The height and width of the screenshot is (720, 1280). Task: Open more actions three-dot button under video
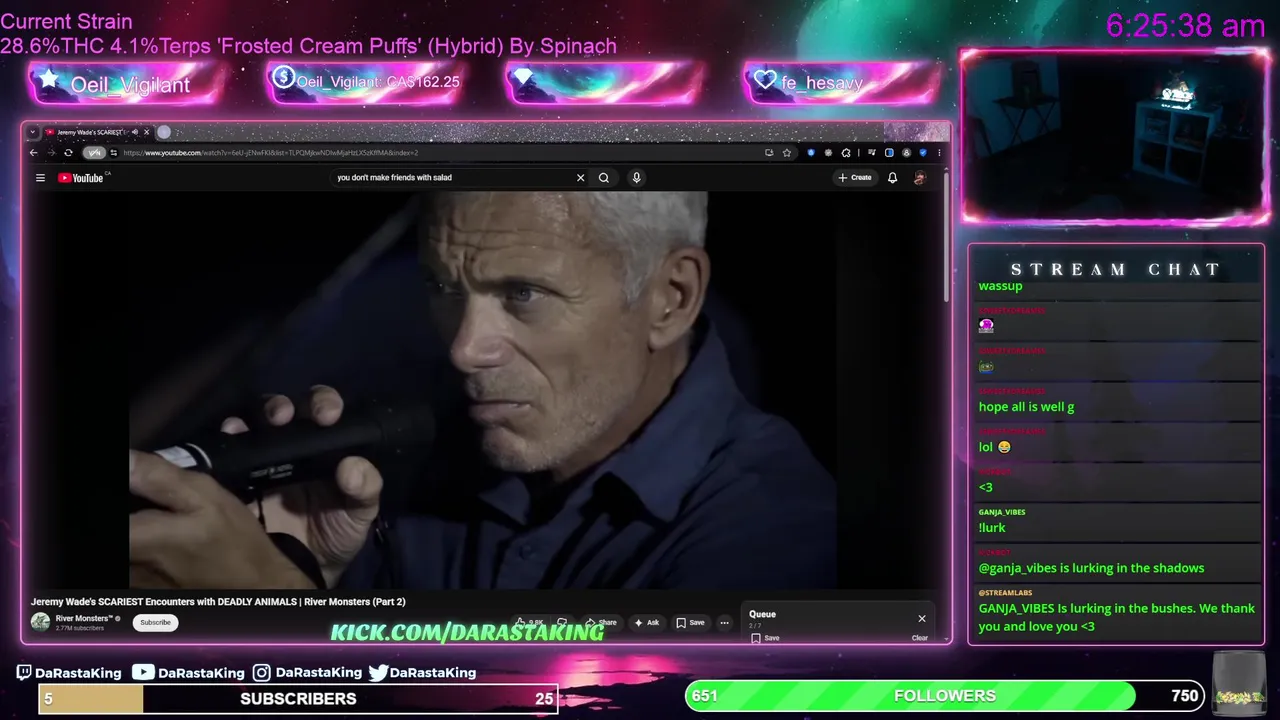(724, 622)
